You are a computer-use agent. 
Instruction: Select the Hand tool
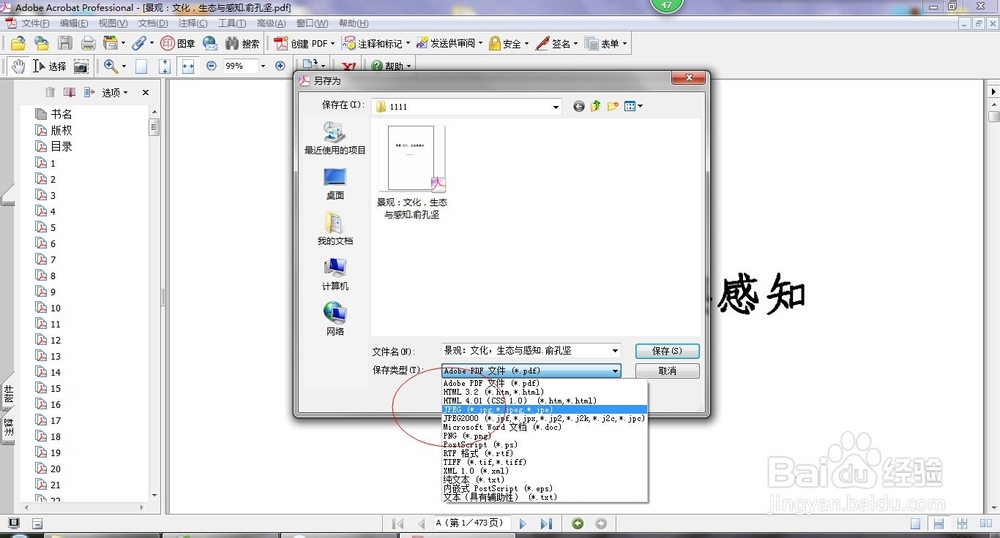click(x=18, y=66)
